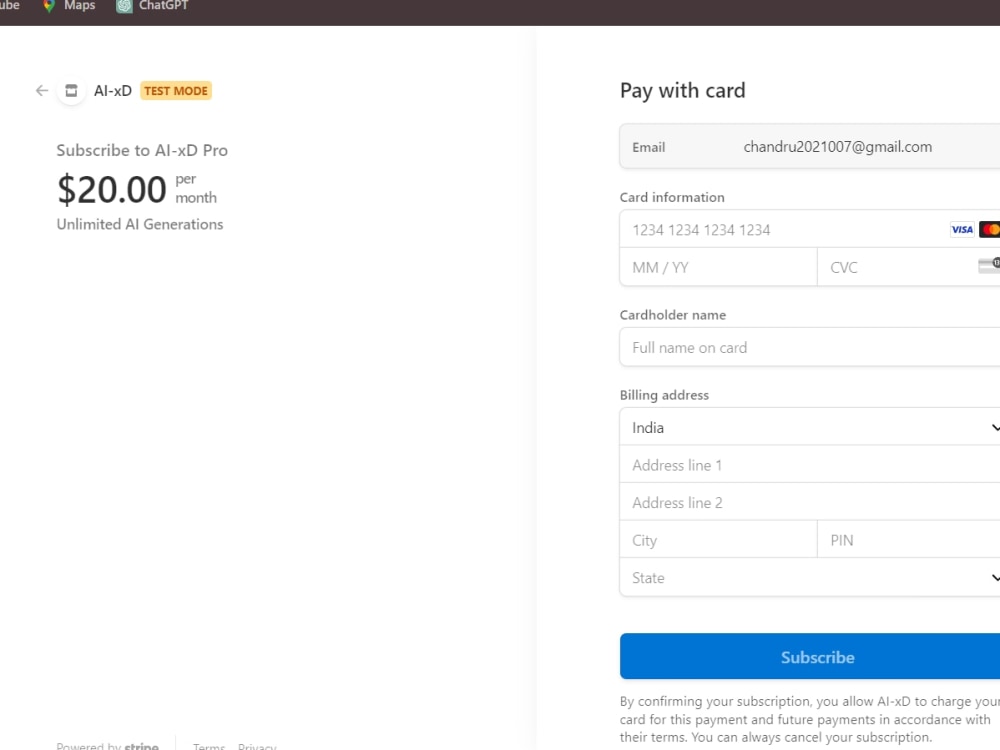Click the Visa card brand icon
1000x750 pixels.
point(962,230)
